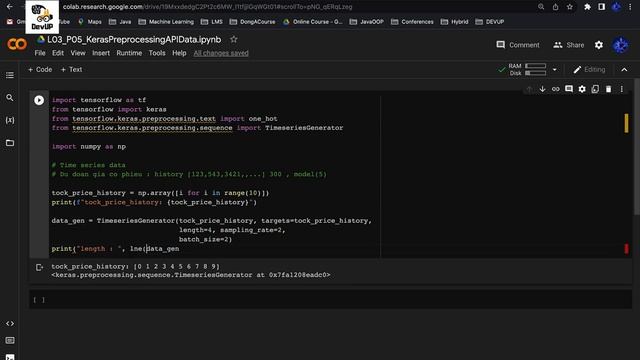Star the notebook

pos(233,39)
